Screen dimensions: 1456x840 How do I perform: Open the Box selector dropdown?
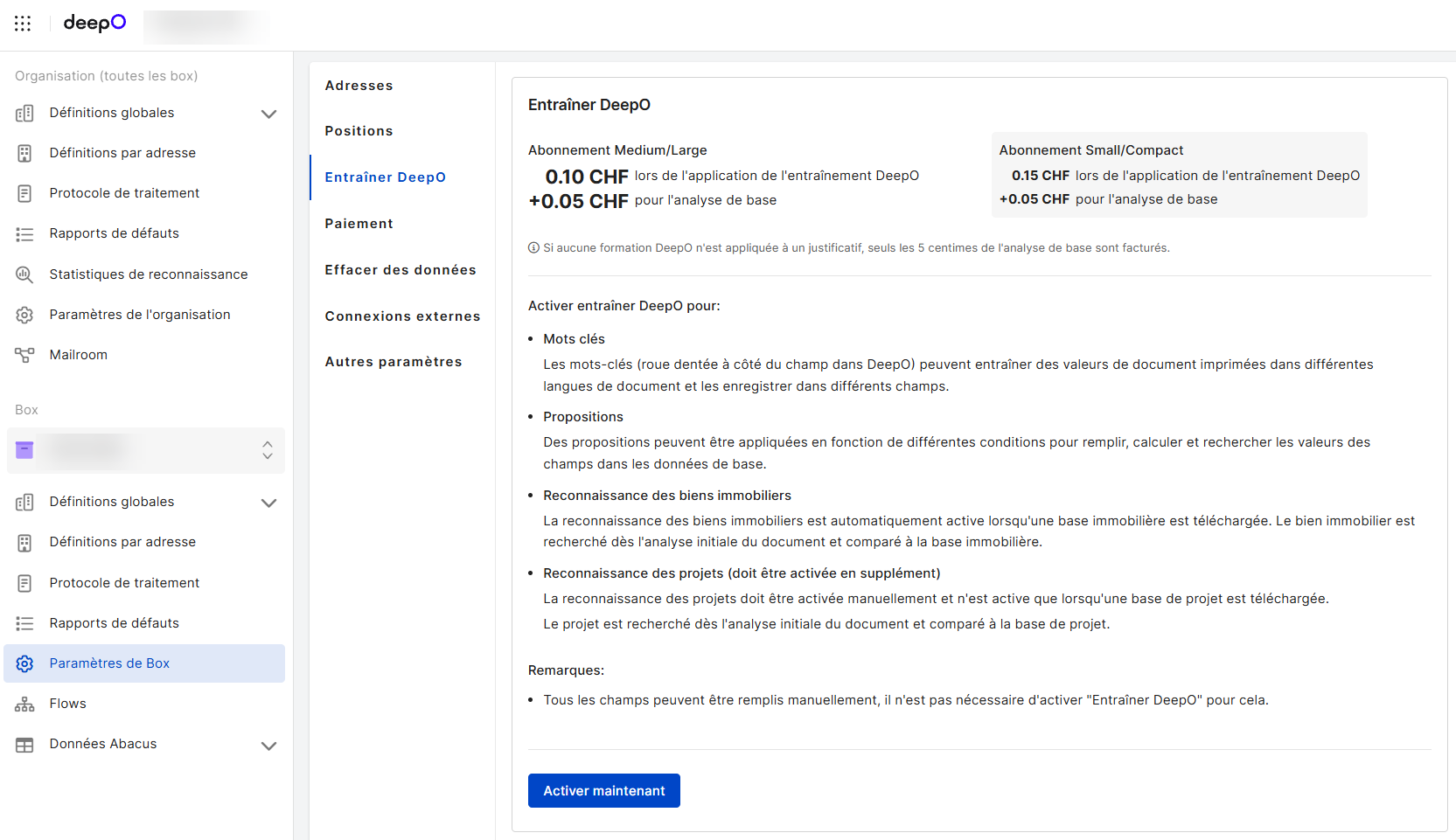click(146, 450)
